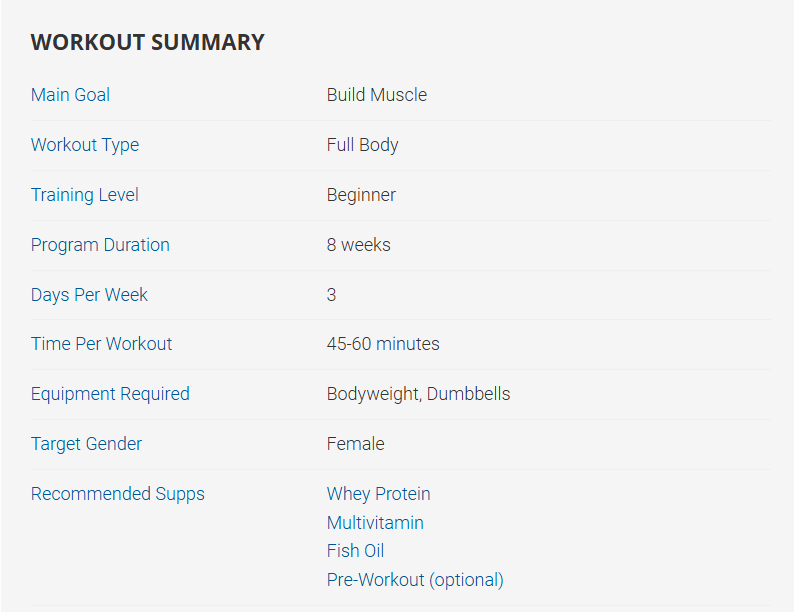
Task: Select the 45-60 minutes value text
Action: (x=383, y=344)
